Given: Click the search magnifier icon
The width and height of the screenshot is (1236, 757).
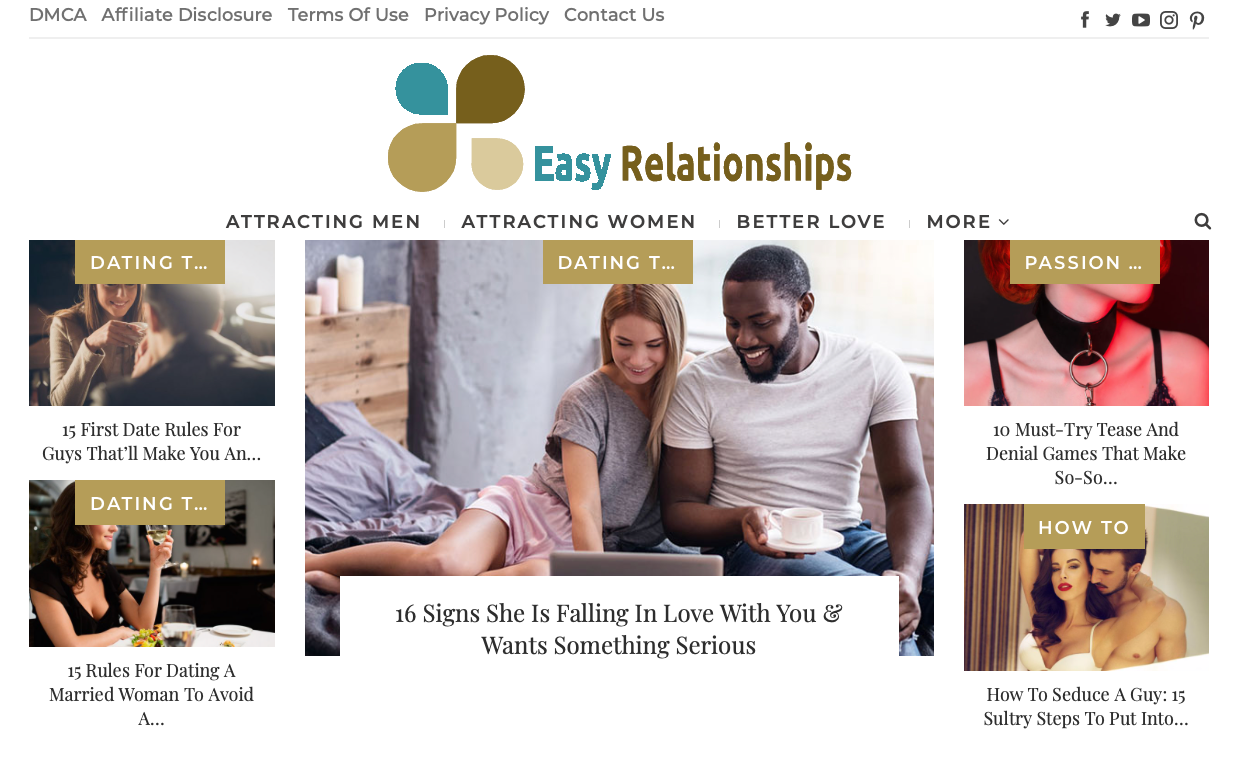Looking at the screenshot, I should (x=1203, y=221).
